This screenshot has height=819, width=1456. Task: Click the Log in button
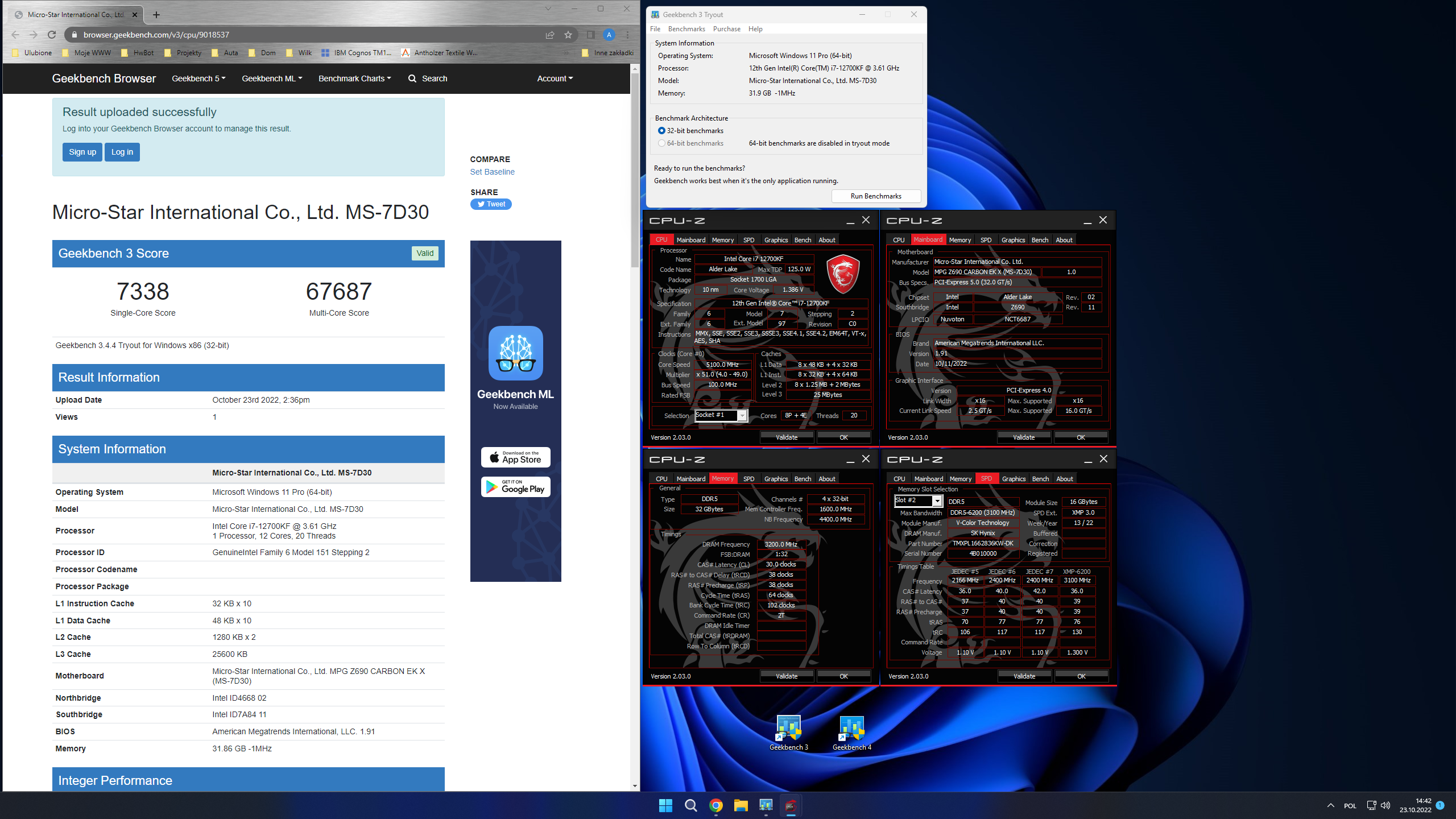click(x=122, y=152)
